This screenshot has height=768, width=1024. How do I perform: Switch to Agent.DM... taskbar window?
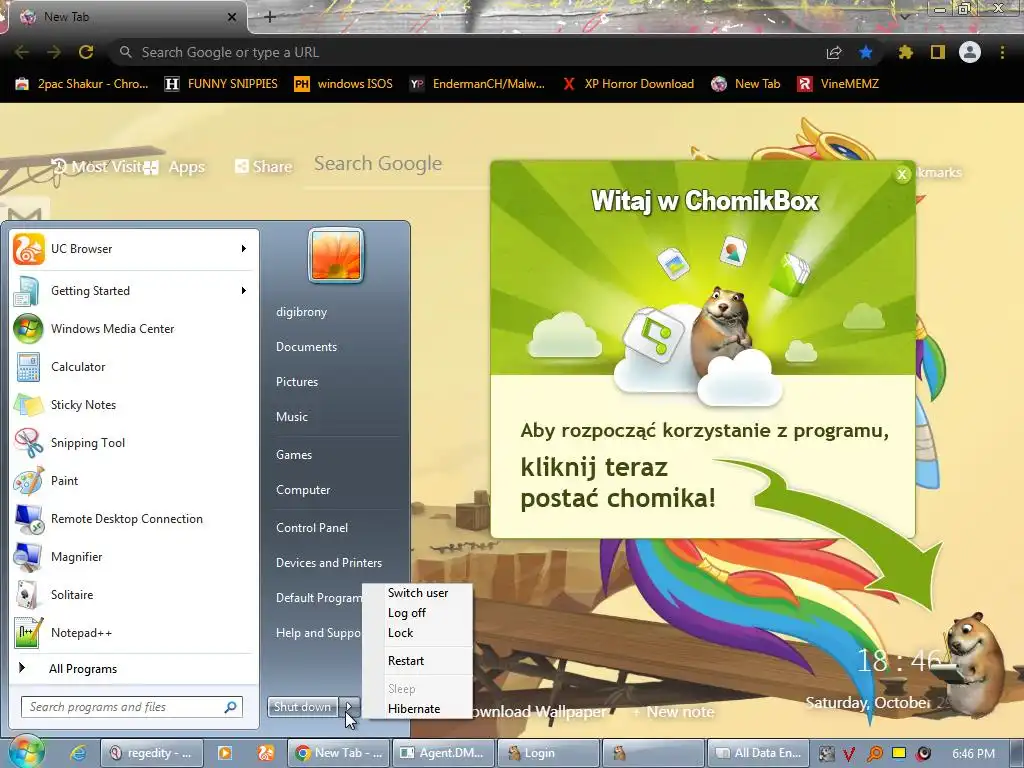[x=442, y=753]
